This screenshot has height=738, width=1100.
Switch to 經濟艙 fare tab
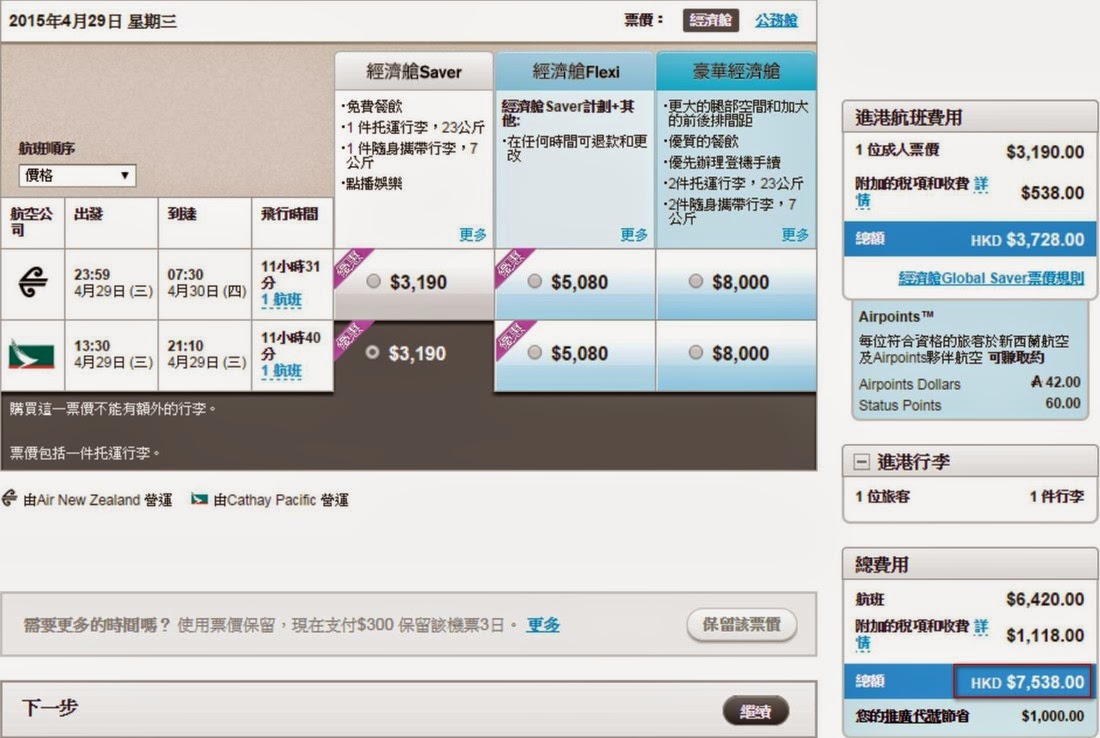pyautogui.click(x=712, y=20)
